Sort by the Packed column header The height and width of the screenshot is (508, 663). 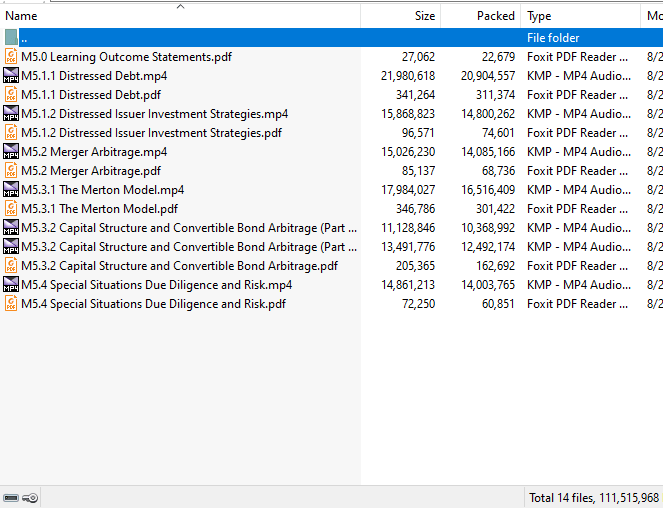pos(496,16)
